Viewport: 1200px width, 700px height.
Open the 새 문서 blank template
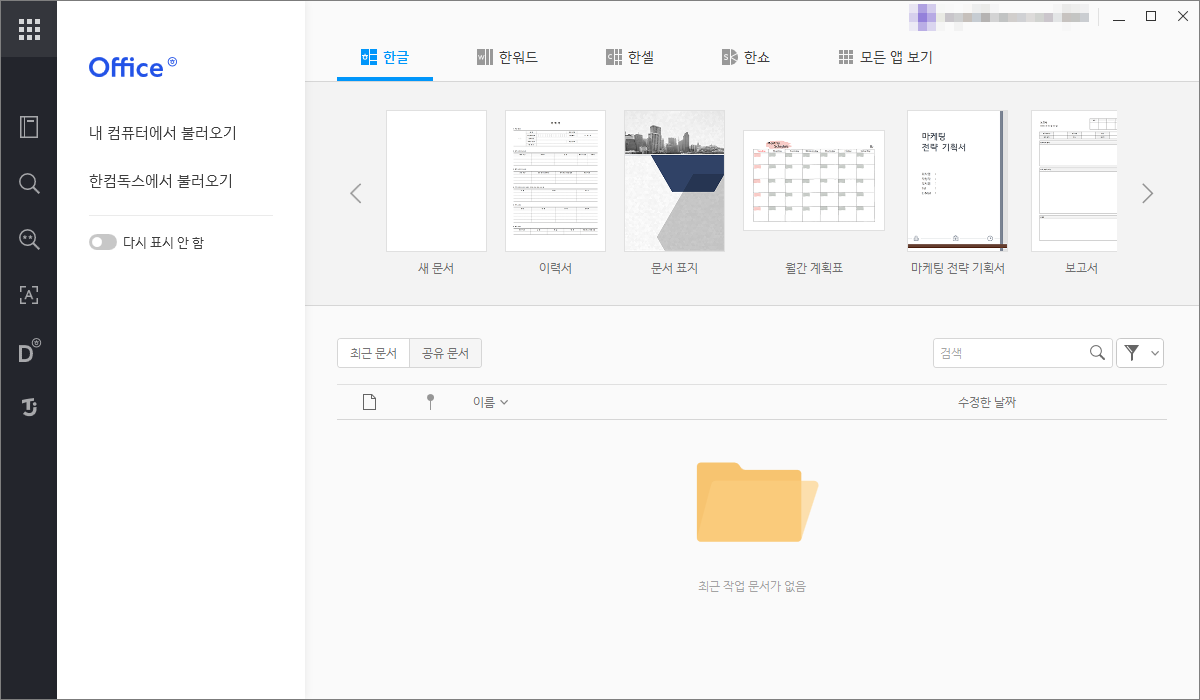click(x=436, y=181)
